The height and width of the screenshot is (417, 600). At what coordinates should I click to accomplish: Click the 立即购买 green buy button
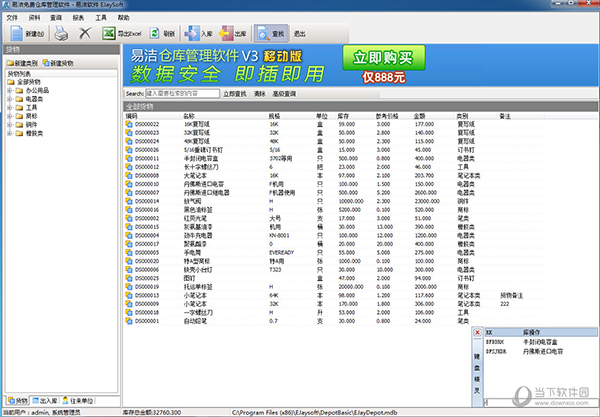pos(384,58)
